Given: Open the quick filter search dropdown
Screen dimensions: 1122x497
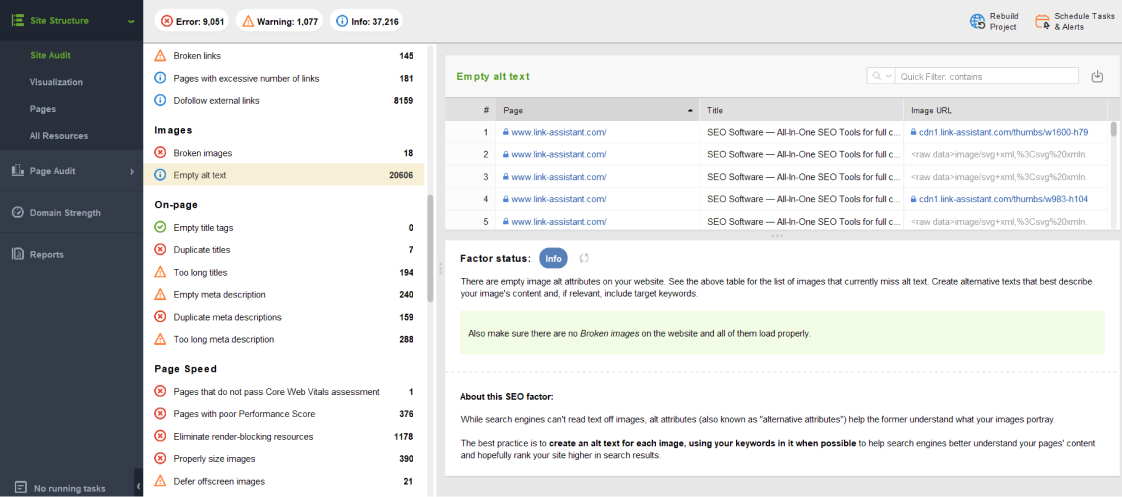Looking at the screenshot, I should click(881, 76).
